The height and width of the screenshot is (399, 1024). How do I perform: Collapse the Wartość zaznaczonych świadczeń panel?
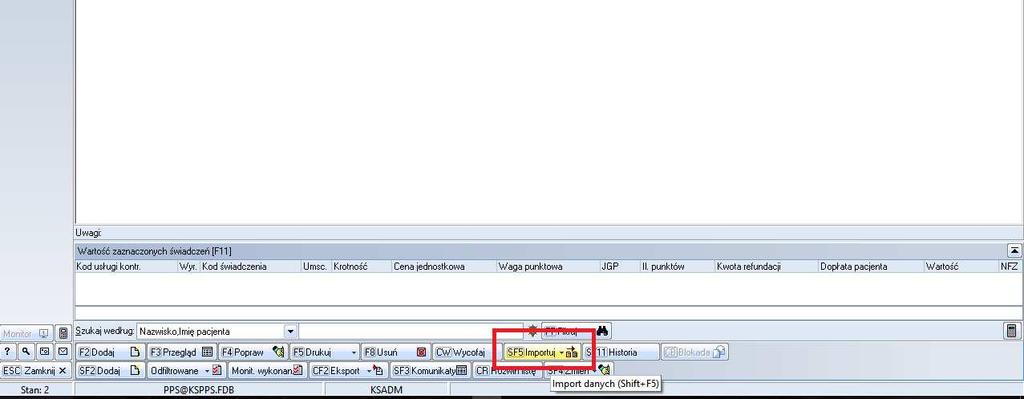(1014, 250)
